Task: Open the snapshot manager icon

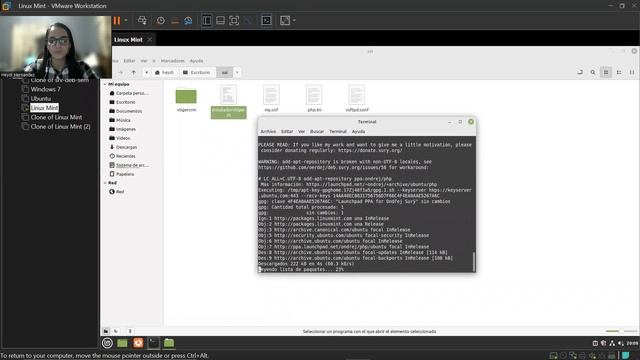Action: click(x=188, y=20)
